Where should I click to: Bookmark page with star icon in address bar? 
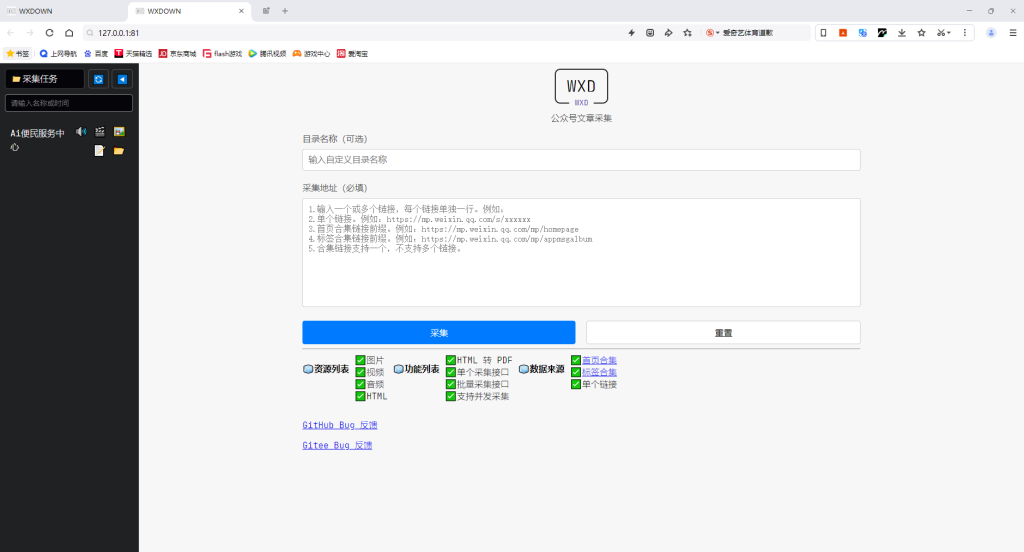point(688,33)
